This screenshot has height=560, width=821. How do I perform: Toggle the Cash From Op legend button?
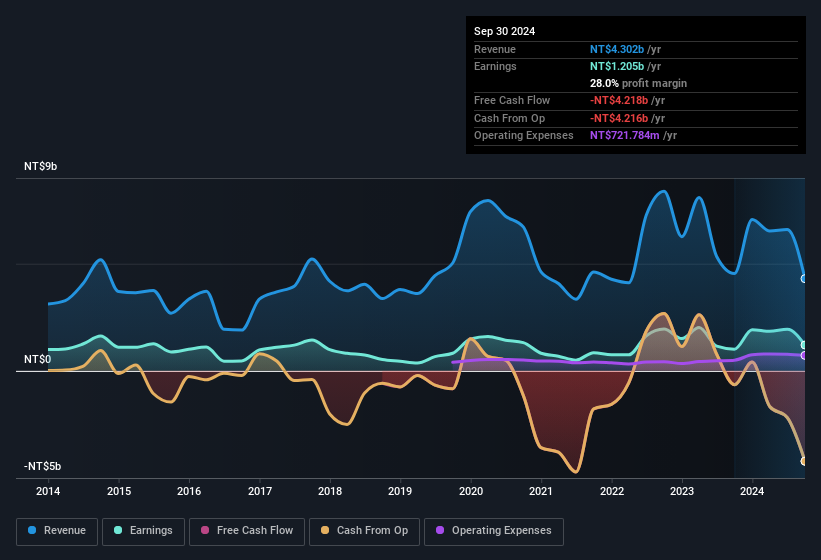(364, 531)
